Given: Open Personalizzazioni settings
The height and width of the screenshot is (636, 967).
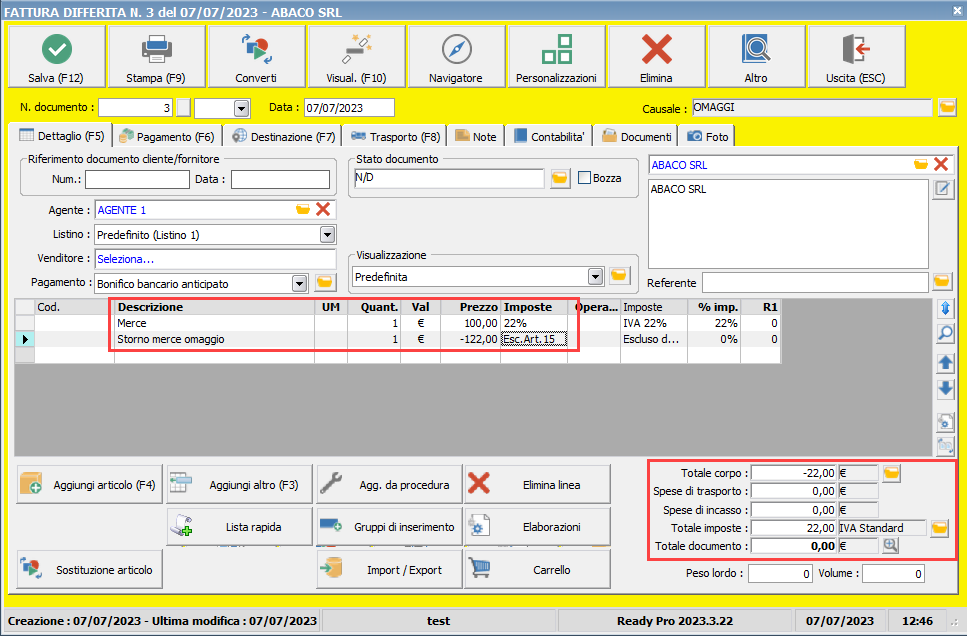Looking at the screenshot, I should (x=556, y=57).
